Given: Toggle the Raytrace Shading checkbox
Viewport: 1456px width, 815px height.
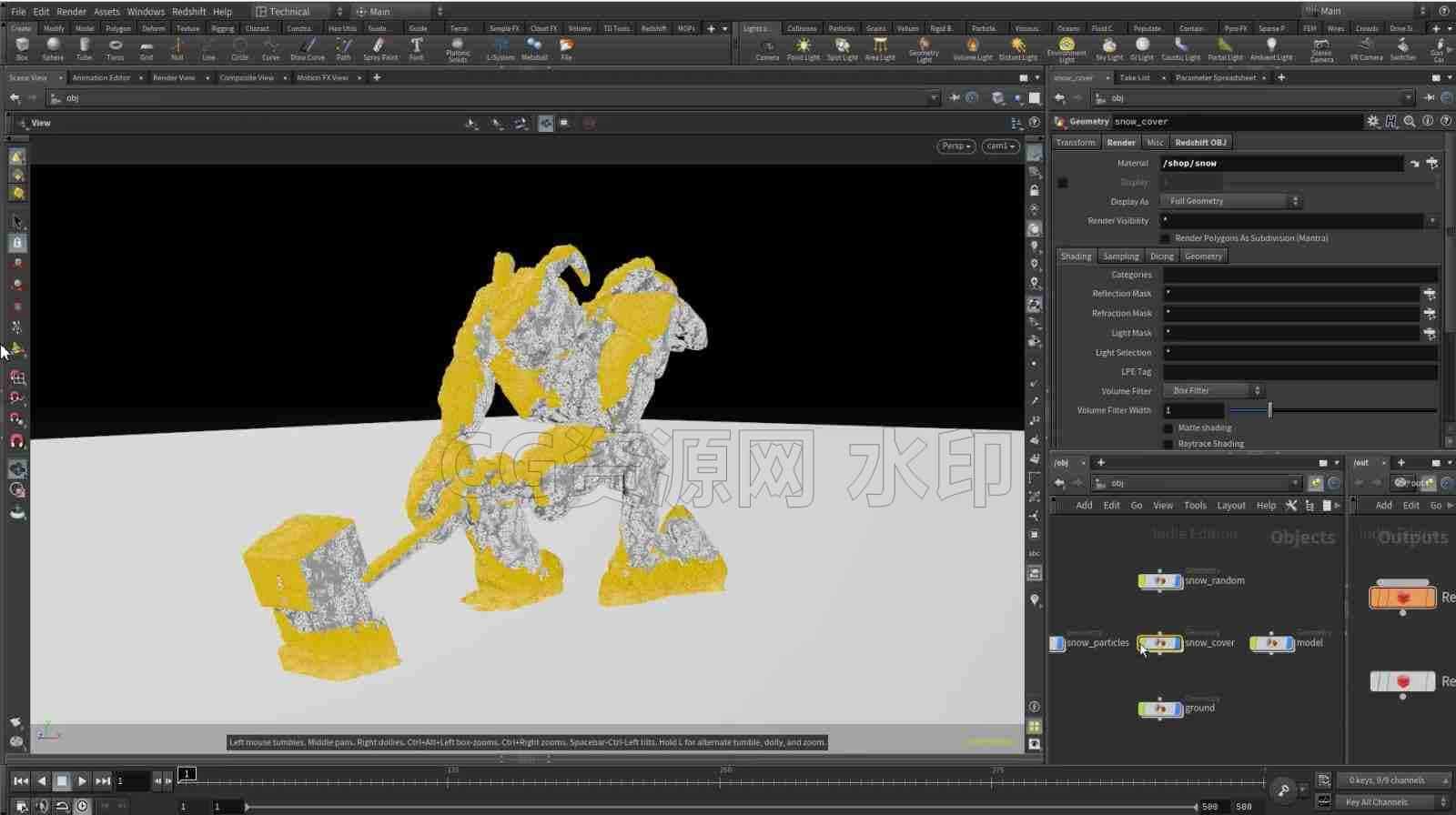Looking at the screenshot, I should [x=1168, y=444].
